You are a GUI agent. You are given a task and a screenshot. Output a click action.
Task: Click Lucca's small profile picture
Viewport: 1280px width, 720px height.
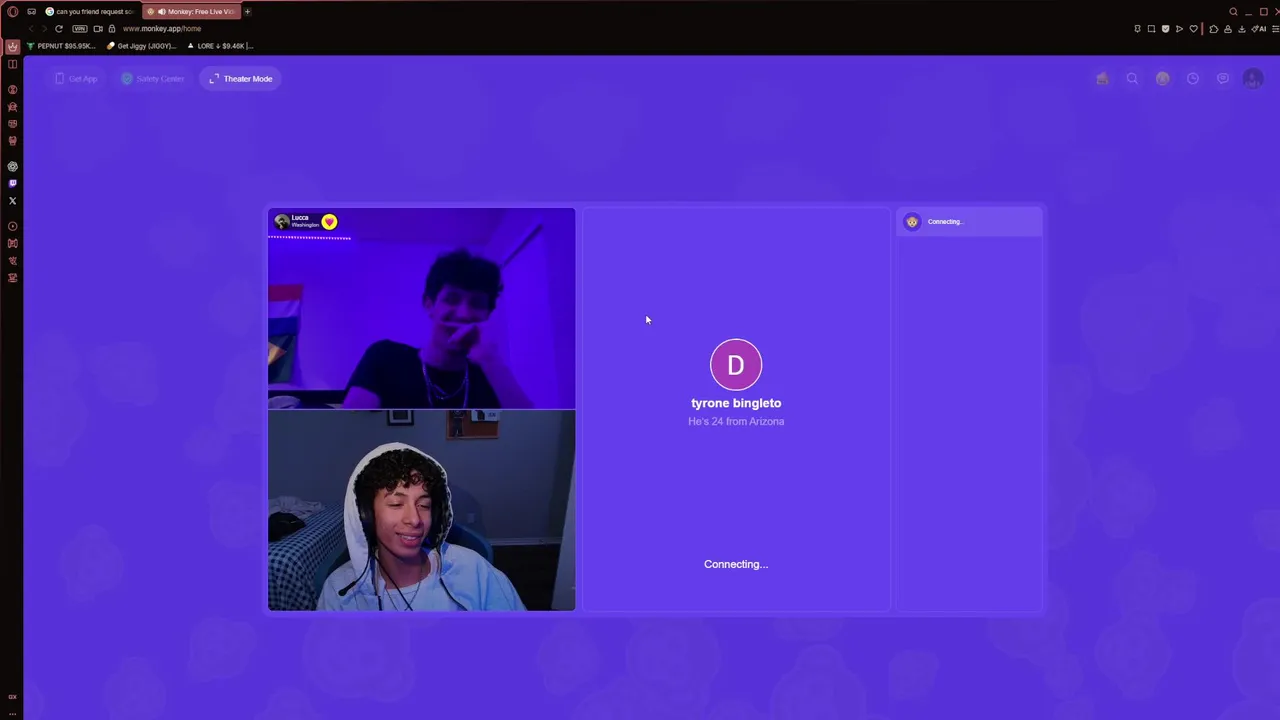pos(281,222)
